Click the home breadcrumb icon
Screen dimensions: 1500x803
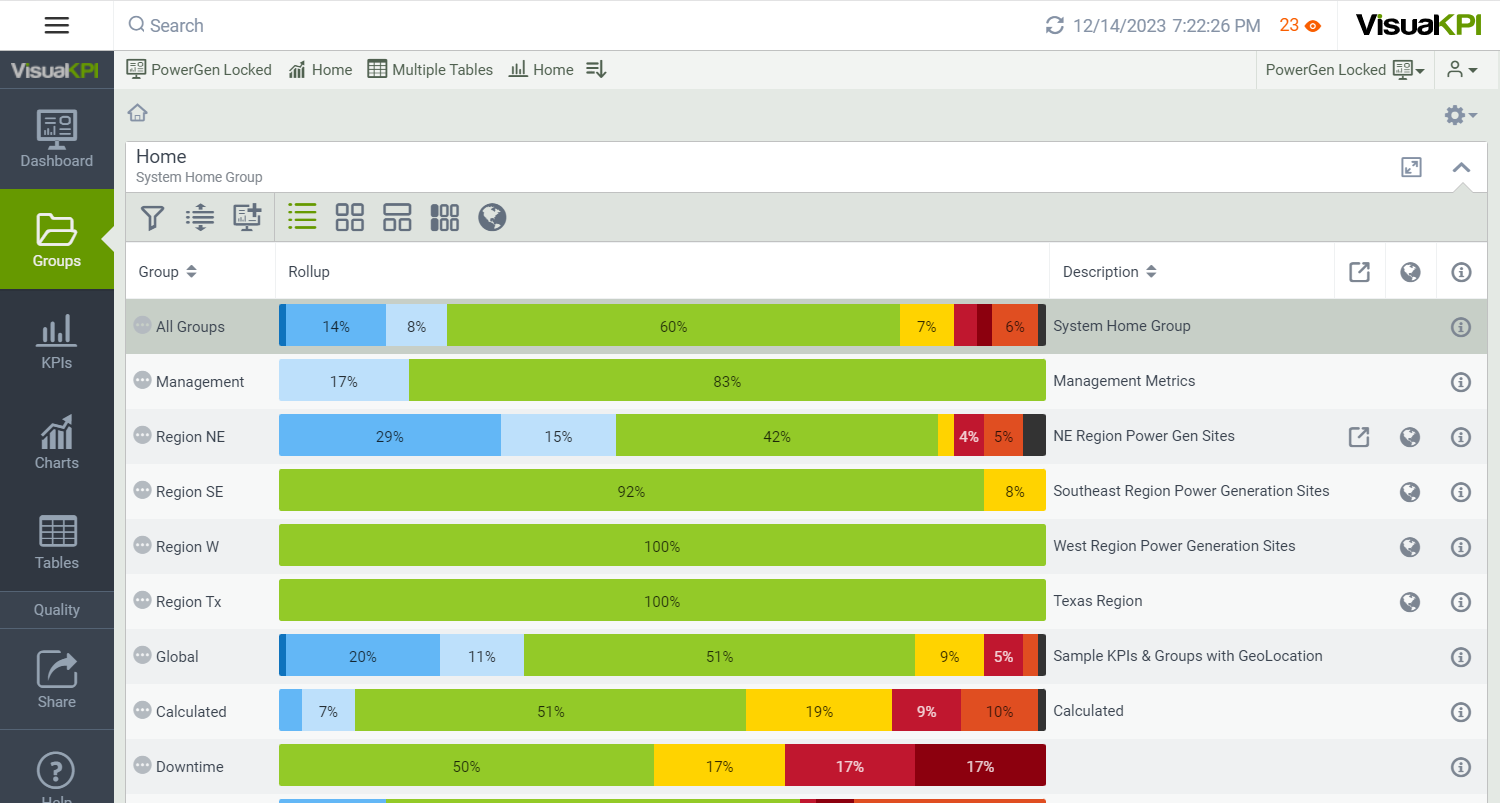[x=138, y=113]
